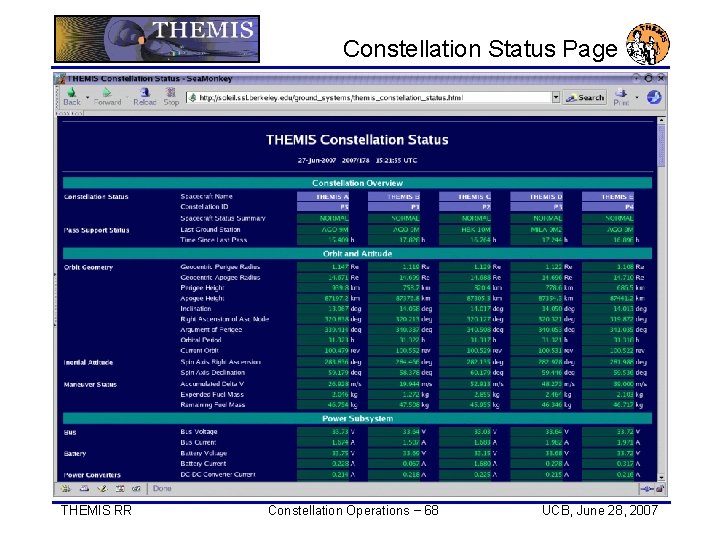The width and height of the screenshot is (720, 540).
Task: Open Navigator from status bar component icons
Action: tap(66, 489)
